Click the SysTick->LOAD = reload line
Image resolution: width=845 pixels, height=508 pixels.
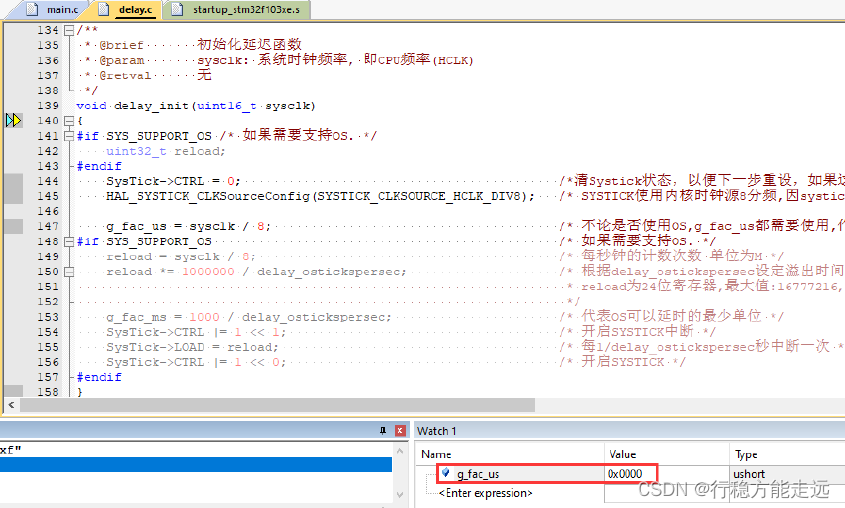pos(192,347)
